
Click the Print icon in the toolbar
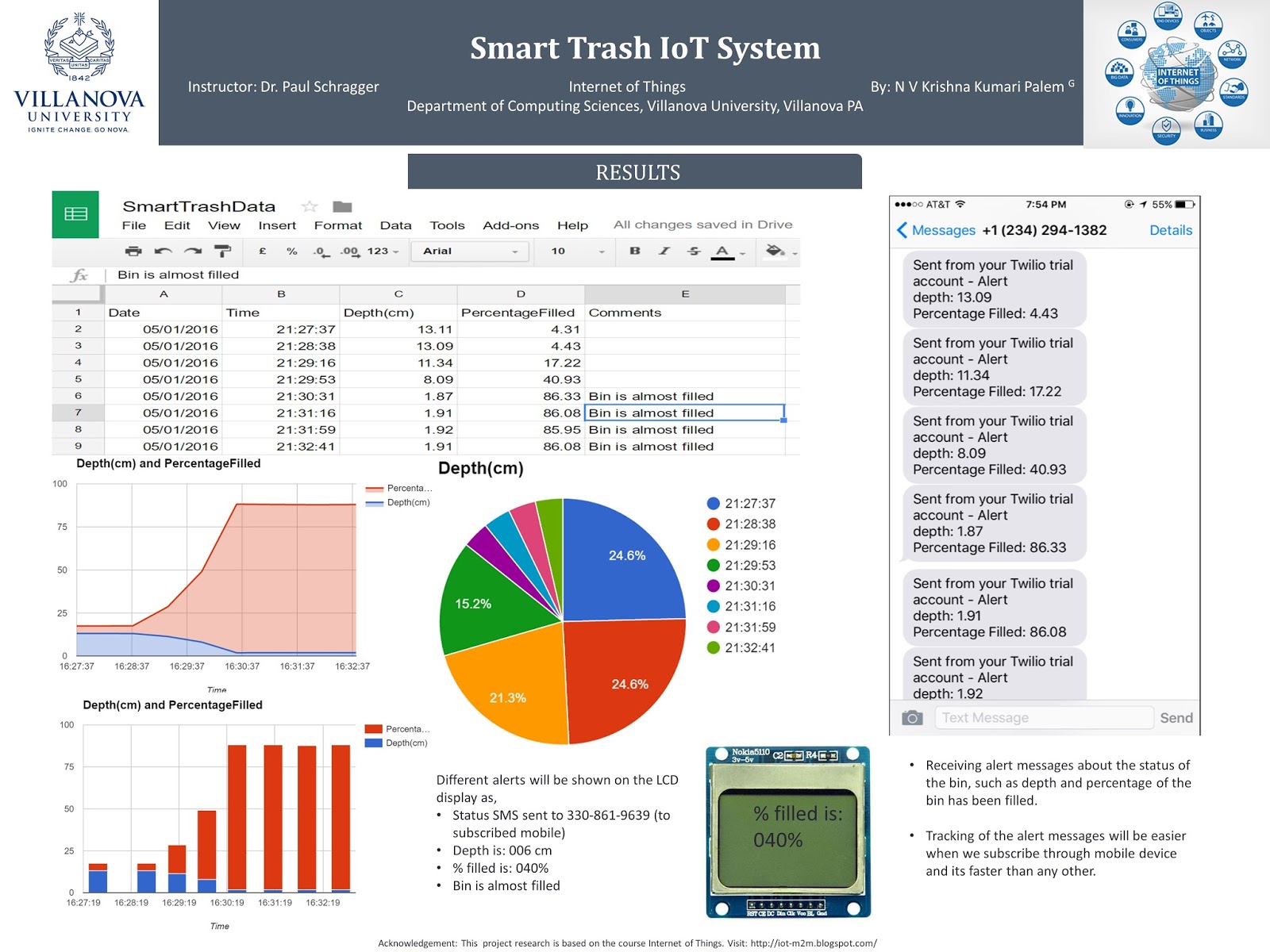pos(132,251)
